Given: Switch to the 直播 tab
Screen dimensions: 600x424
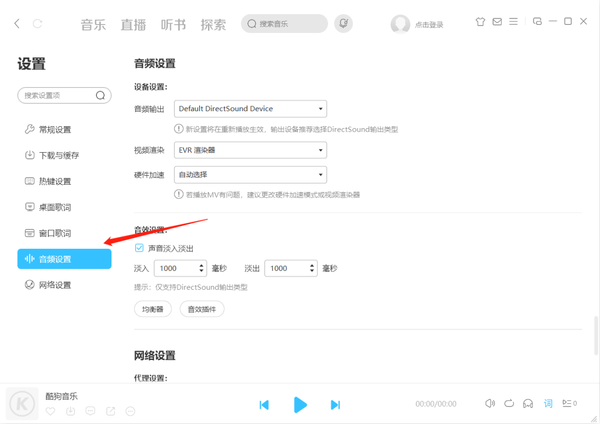Looking at the screenshot, I should click(133, 23).
